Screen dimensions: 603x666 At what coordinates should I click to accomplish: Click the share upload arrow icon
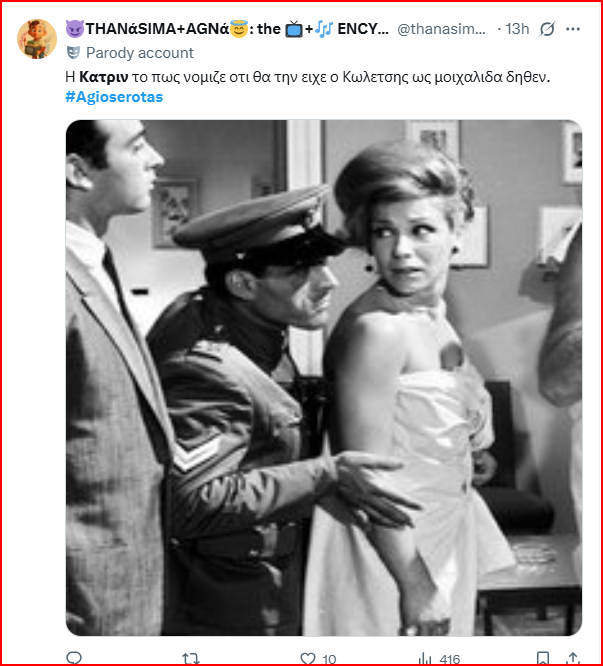(572, 659)
